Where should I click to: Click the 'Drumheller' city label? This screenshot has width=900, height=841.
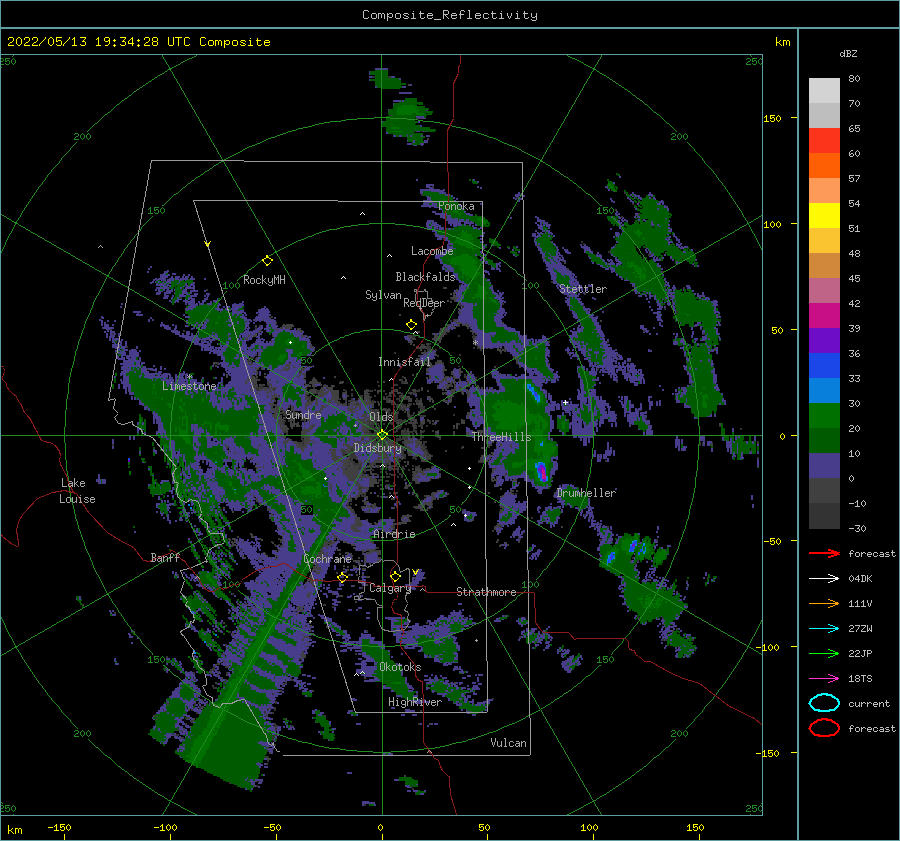pyautogui.click(x=586, y=493)
